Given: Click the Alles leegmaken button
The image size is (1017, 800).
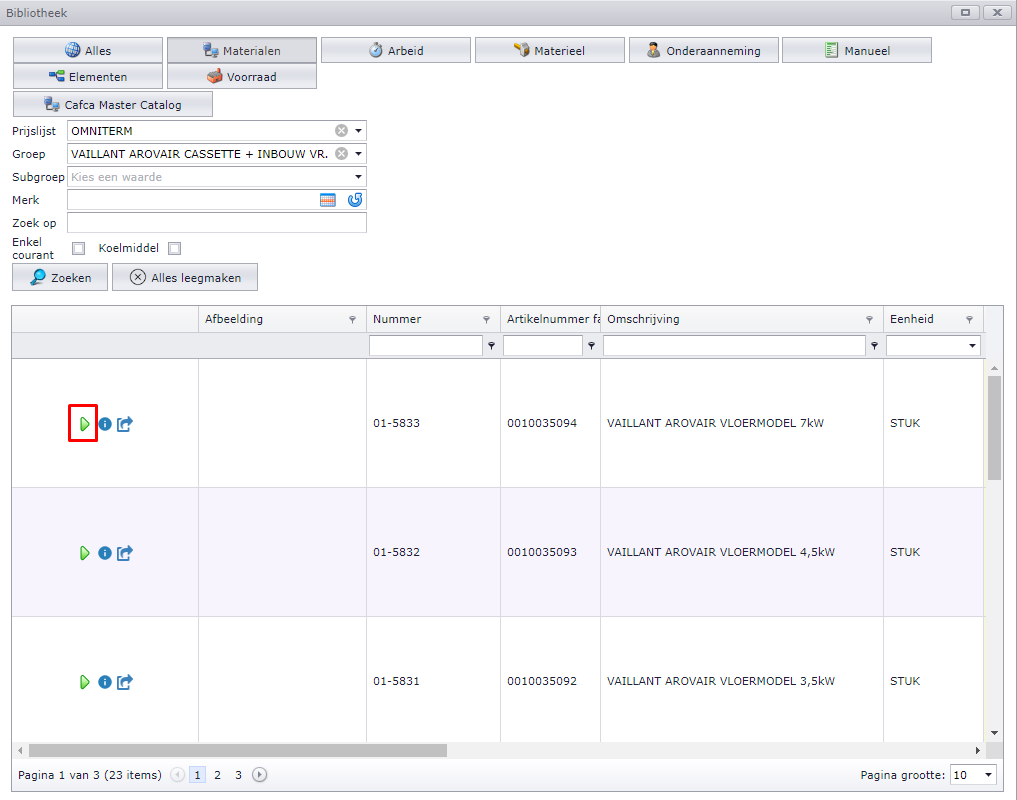Looking at the screenshot, I should (x=185, y=277).
